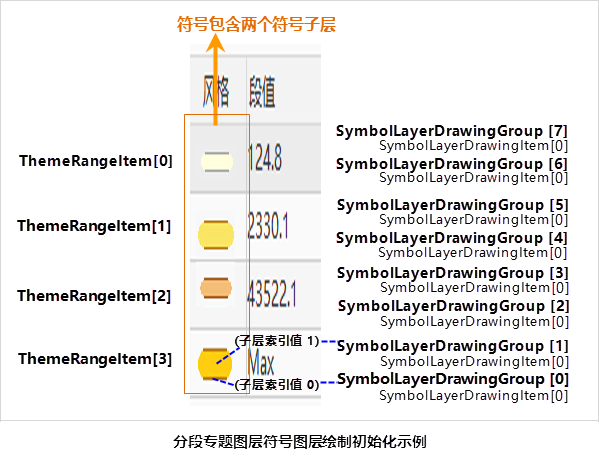Image resolution: width=599 pixels, height=465 pixels.
Task: Click SymbolLayerDrawingGroup [4] heading
Action: [452, 238]
